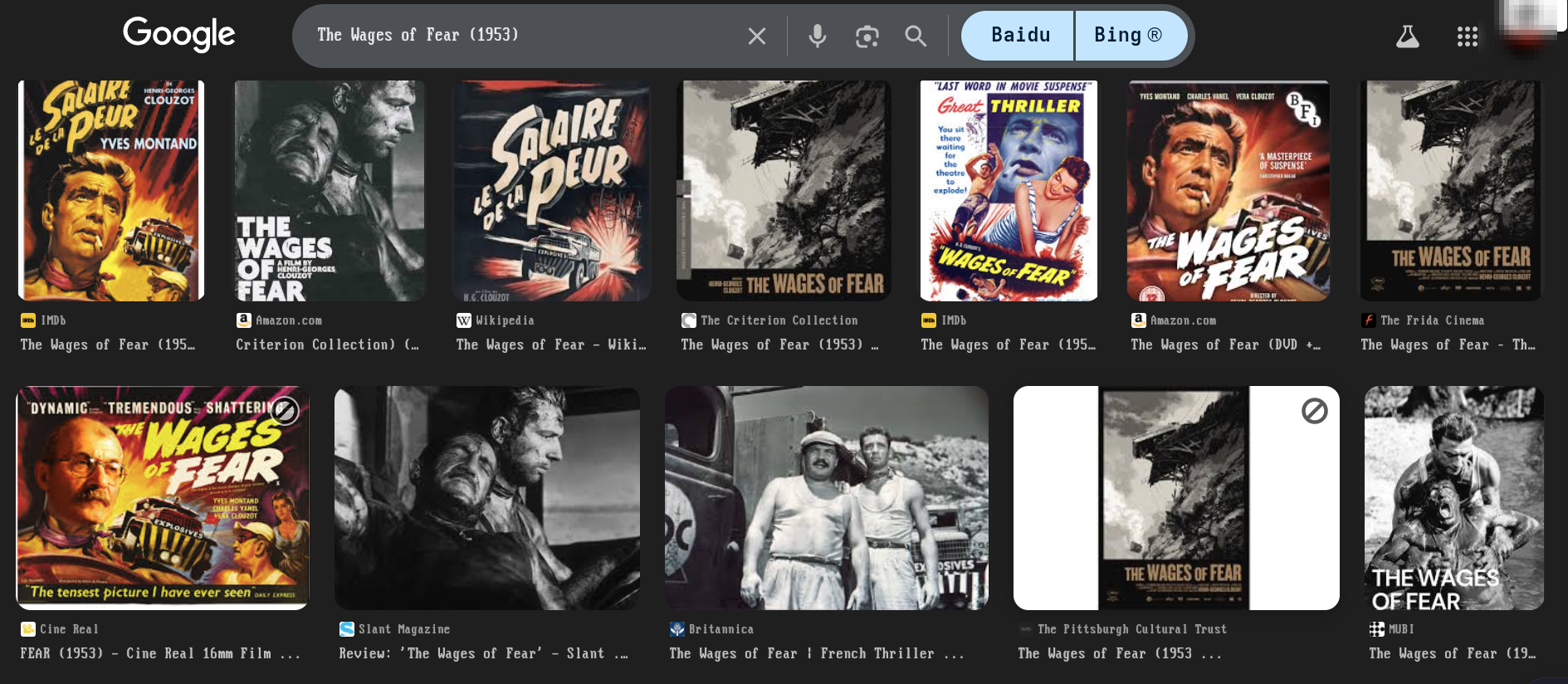Click the Amazon favicon beside 'Criterion Collection) (…'
The image size is (1568, 684).
244,320
